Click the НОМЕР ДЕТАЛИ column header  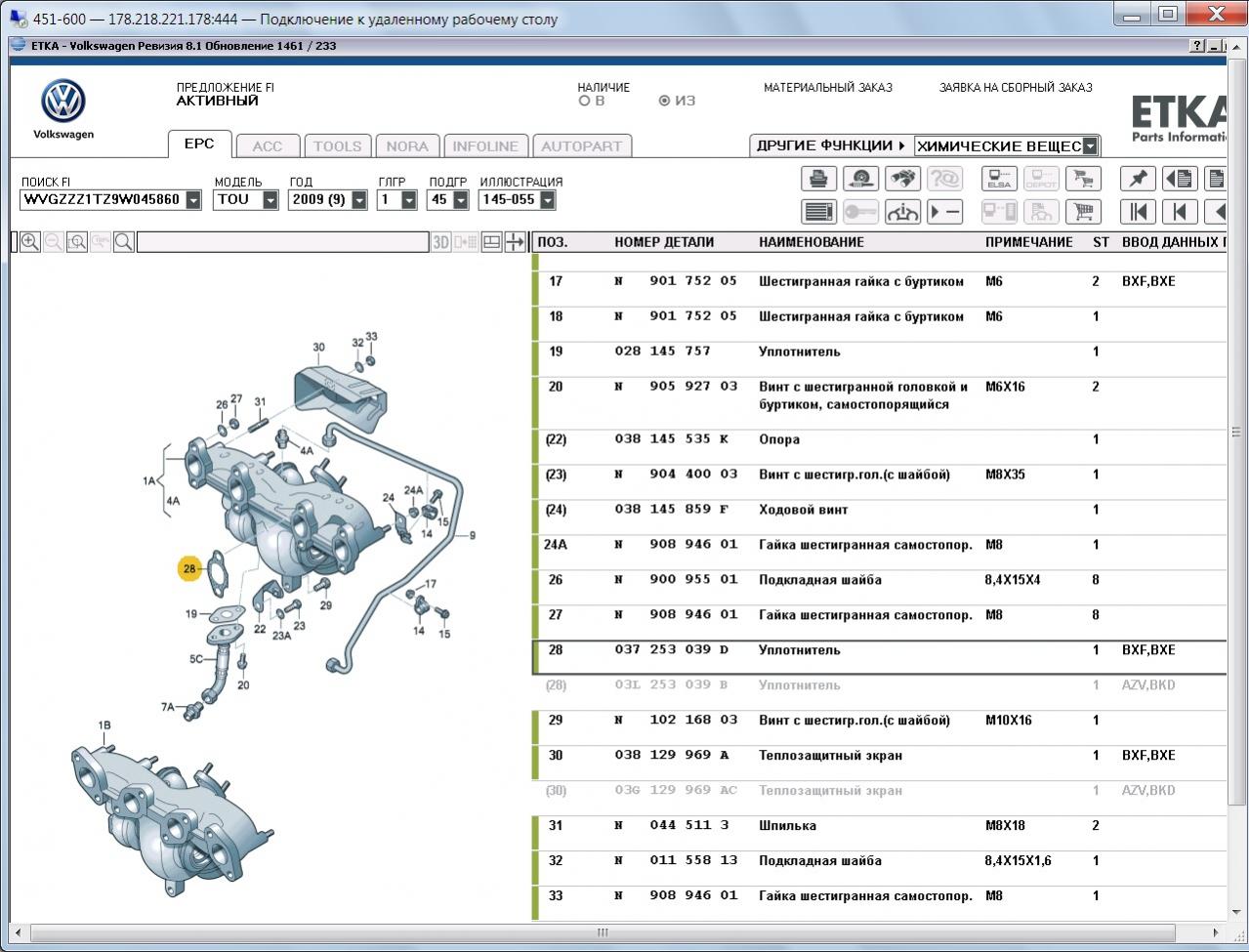point(664,242)
